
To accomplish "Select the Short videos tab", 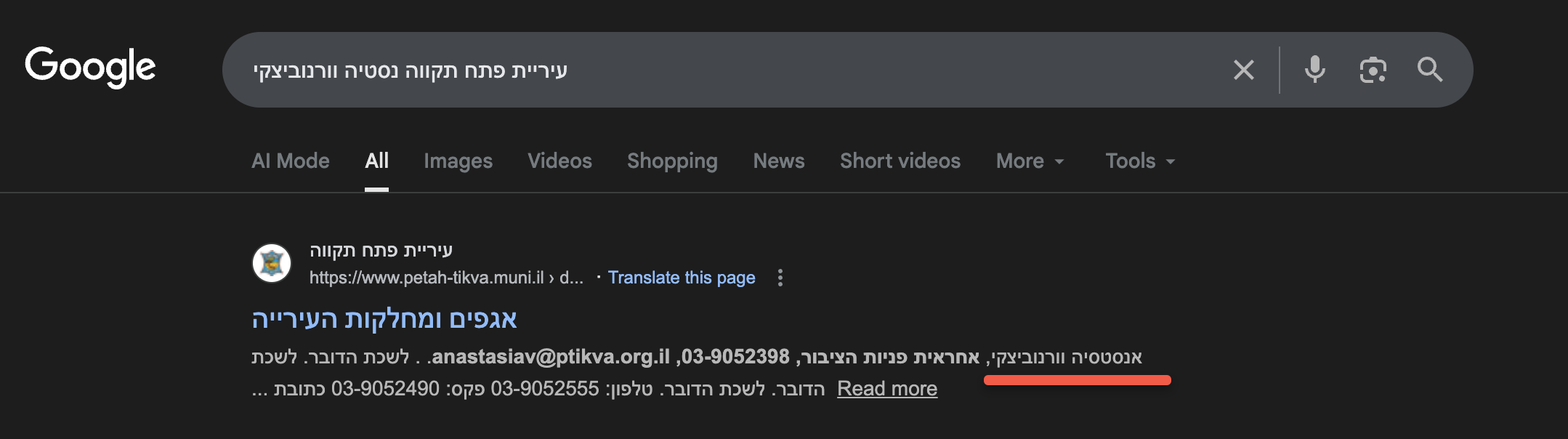I will click(x=900, y=161).
